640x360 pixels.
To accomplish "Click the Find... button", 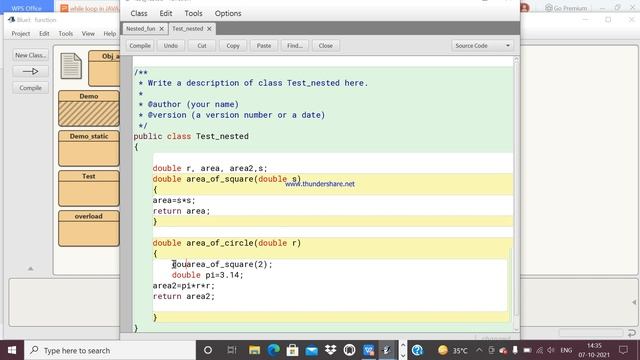I will (x=295, y=46).
